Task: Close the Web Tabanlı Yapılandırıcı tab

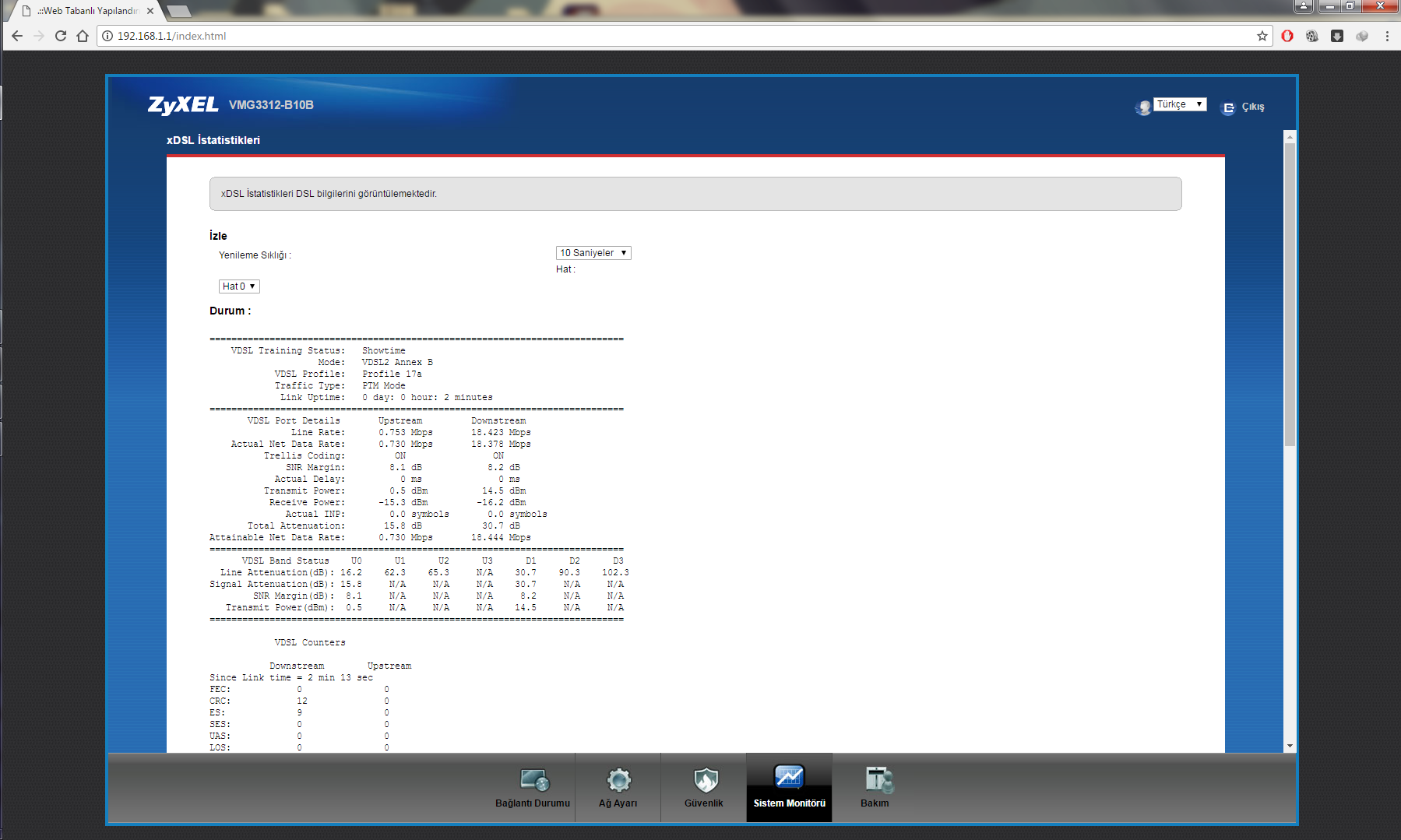Action: tap(150, 11)
